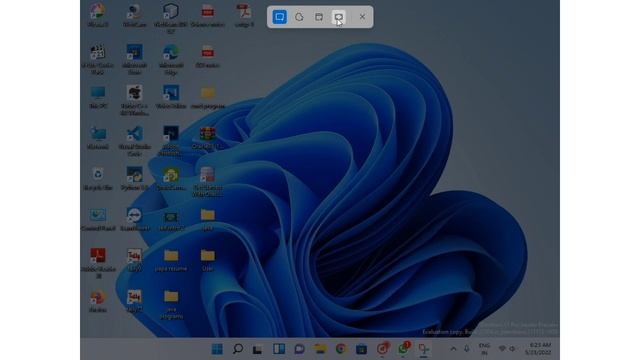Select the This PC desktop icon
Screen dimensions: 640x360
[x=98, y=97]
